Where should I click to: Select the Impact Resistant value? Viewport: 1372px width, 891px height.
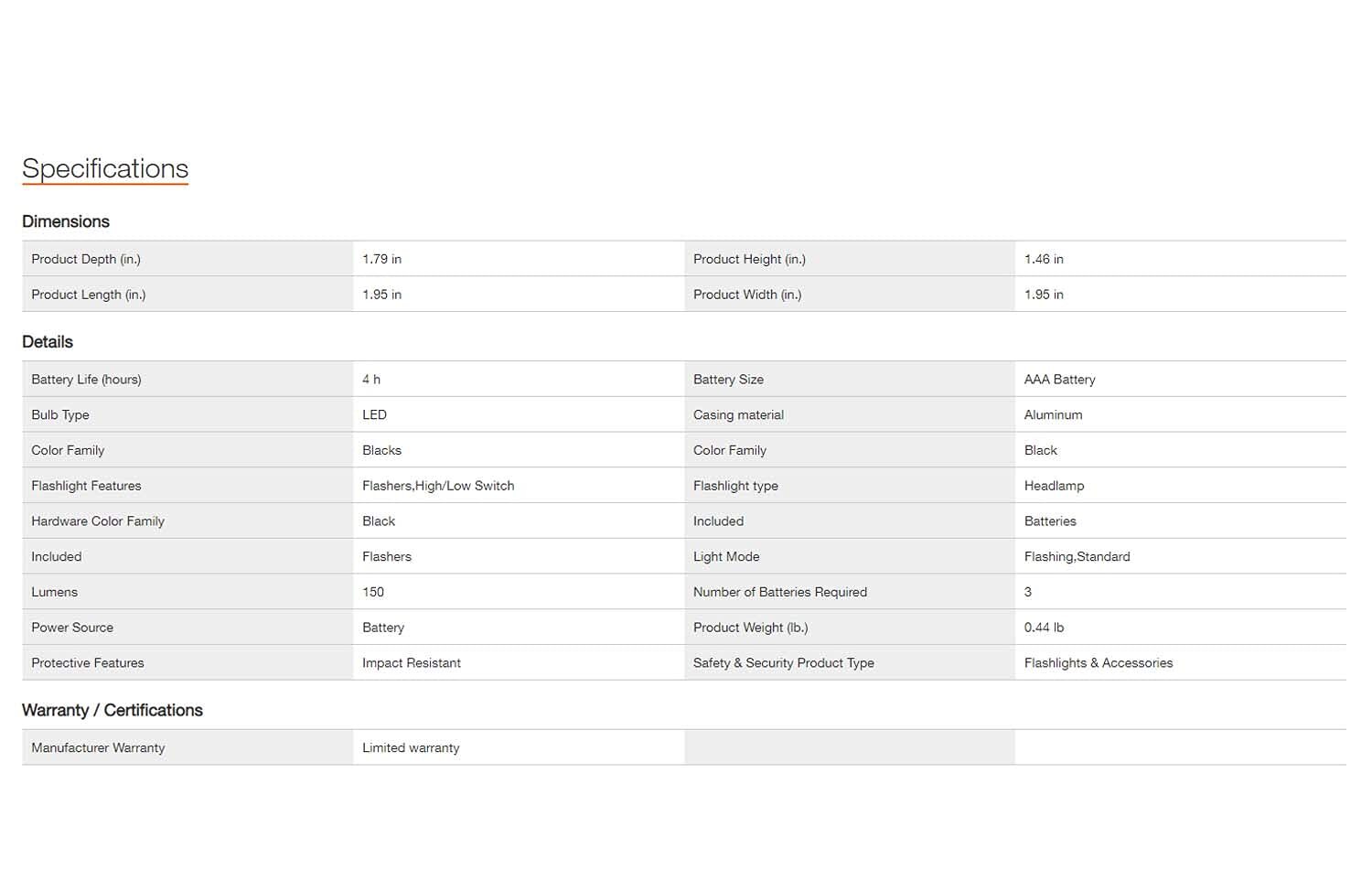point(412,663)
